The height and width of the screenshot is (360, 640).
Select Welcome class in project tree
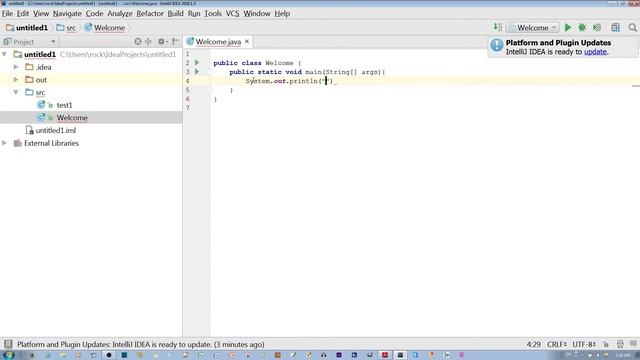72,118
